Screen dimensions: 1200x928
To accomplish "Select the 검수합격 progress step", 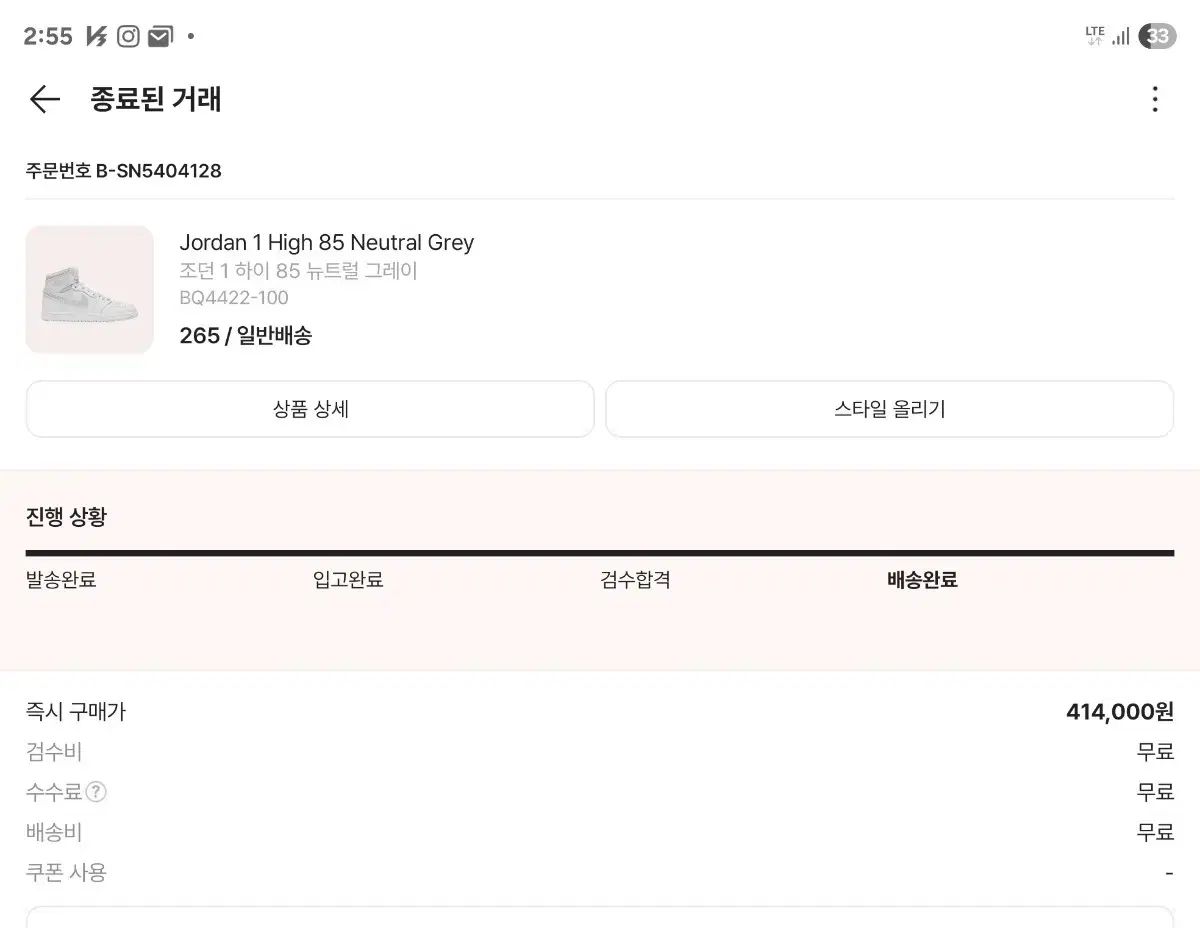I will click(635, 580).
